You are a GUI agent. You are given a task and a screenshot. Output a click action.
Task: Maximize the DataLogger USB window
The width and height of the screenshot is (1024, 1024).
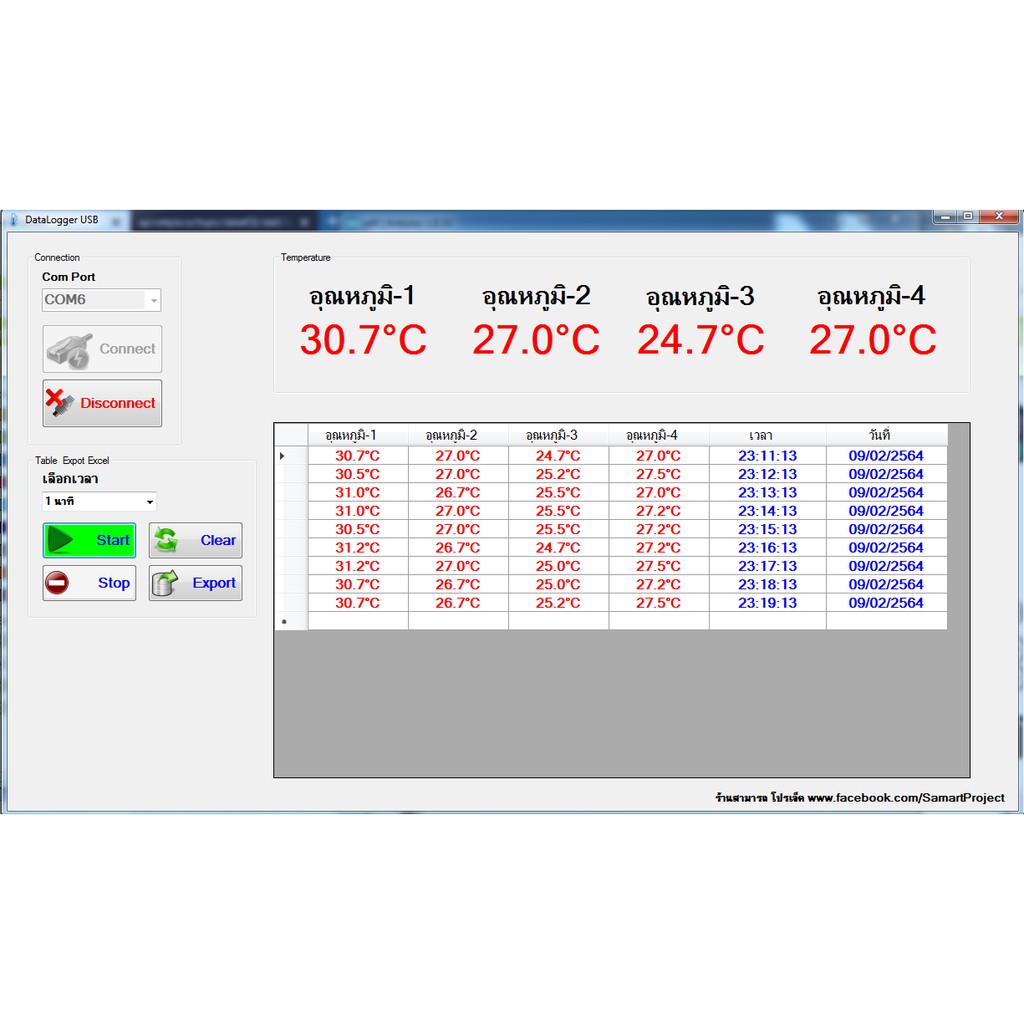(968, 216)
